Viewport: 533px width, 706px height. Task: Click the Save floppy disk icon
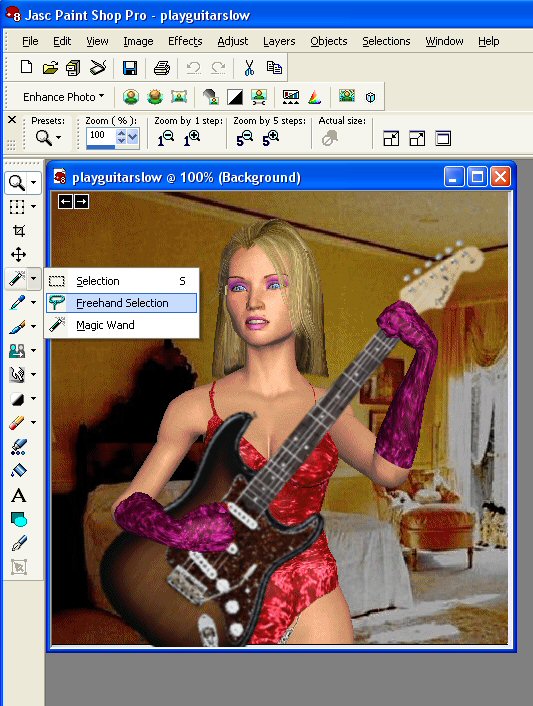[130, 68]
